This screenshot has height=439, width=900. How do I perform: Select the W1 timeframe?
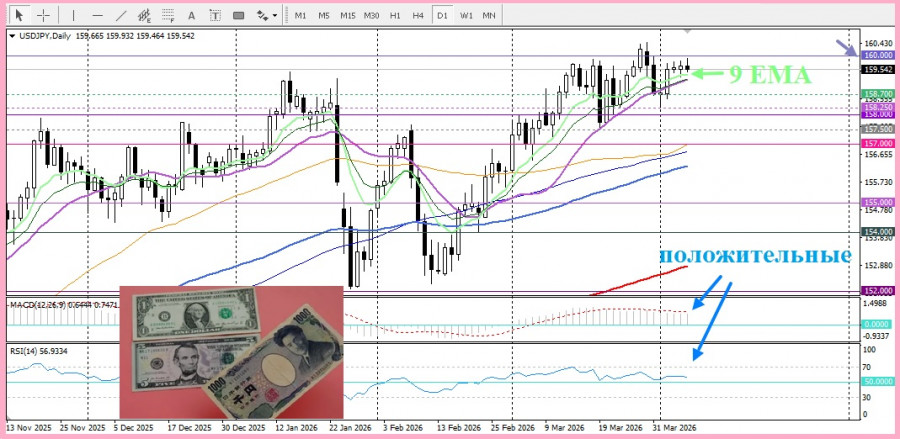[465, 15]
